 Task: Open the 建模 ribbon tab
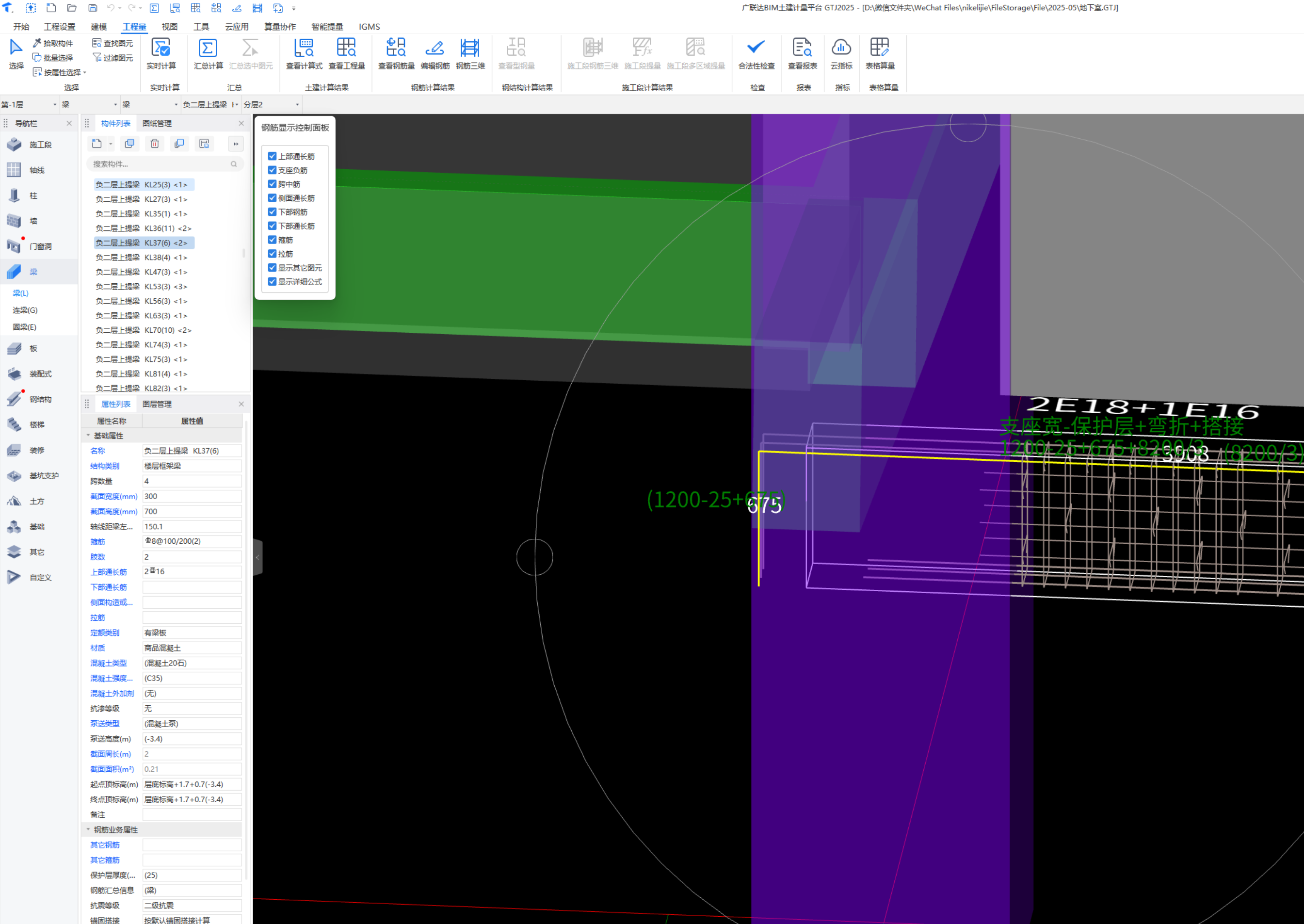pos(99,27)
